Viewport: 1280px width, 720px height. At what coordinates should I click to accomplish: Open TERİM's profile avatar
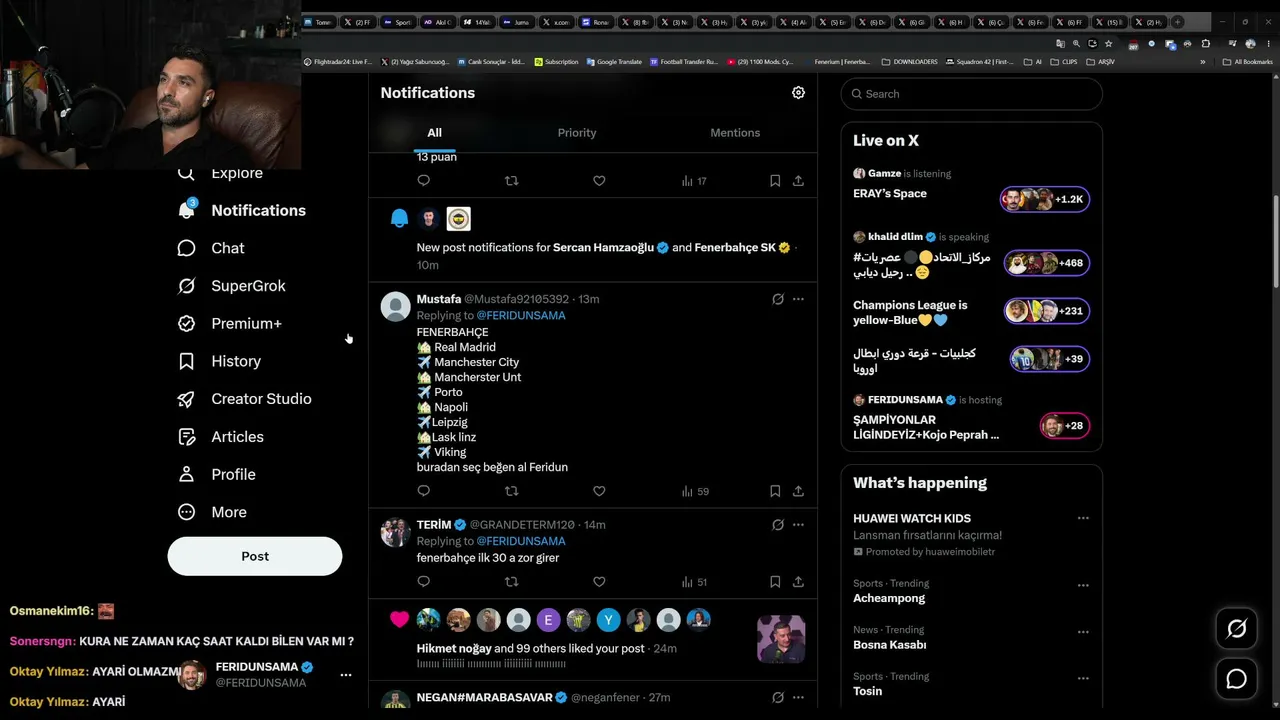click(x=396, y=532)
